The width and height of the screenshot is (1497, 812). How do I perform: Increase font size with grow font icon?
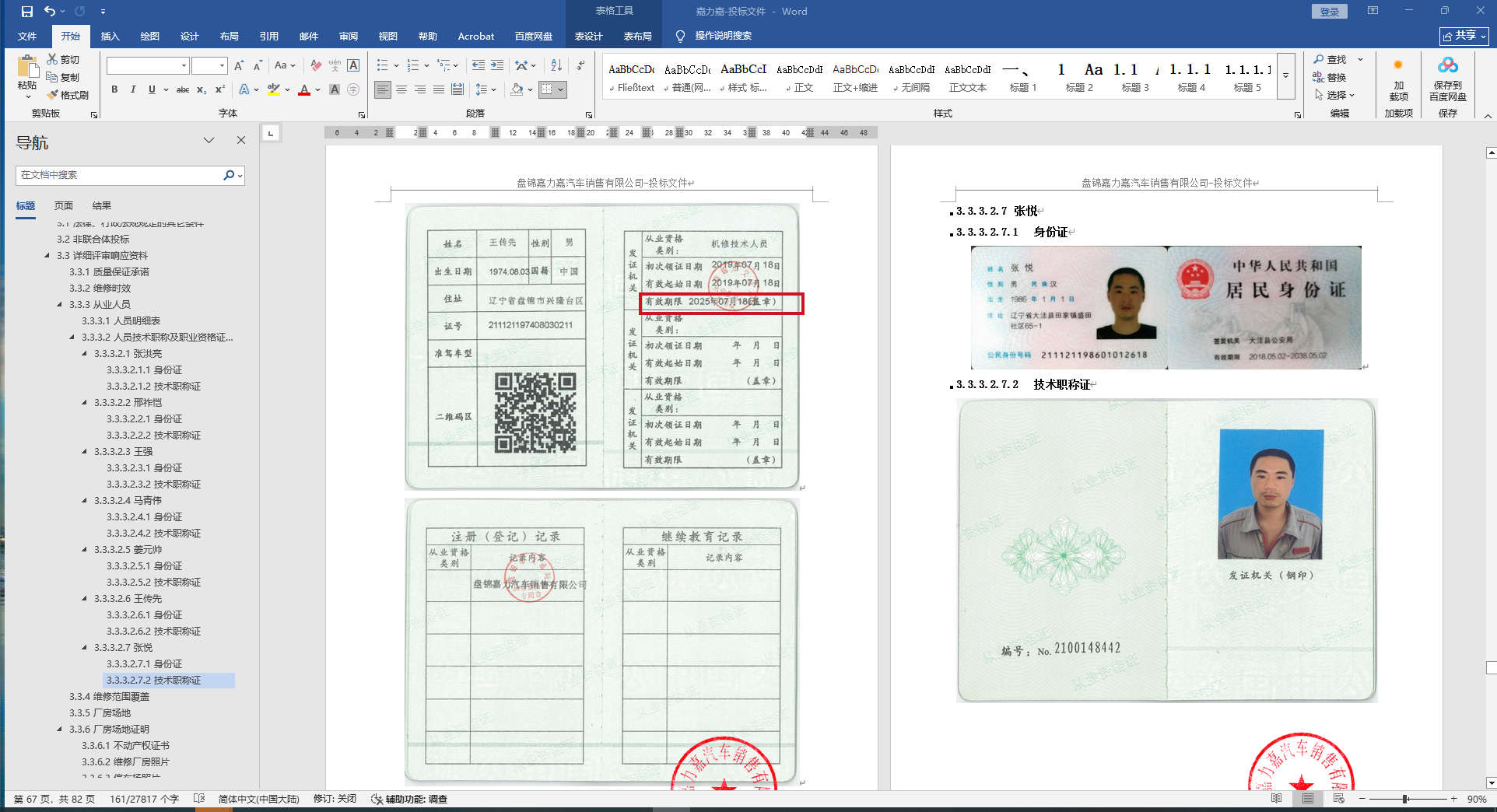pyautogui.click(x=239, y=65)
